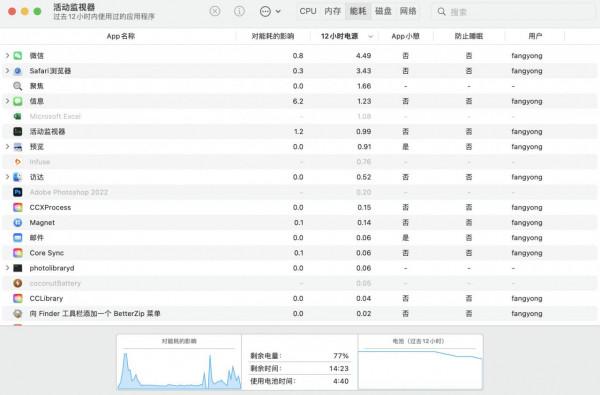Click 是 App小憩 value in 邮件 row
Image resolution: width=600 pixels, height=395 pixels.
tap(406, 238)
